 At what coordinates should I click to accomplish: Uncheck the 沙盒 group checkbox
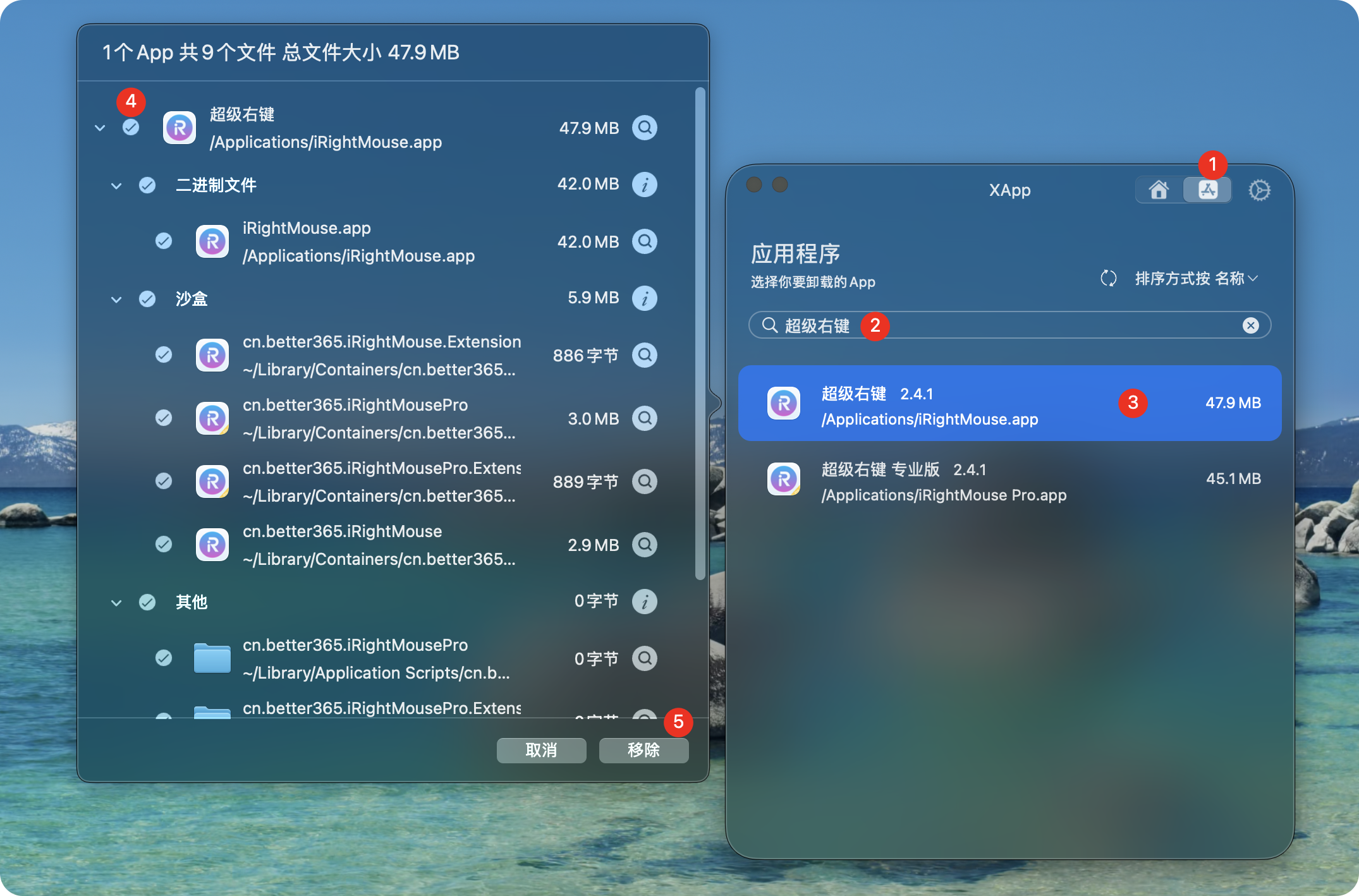click(147, 299)
